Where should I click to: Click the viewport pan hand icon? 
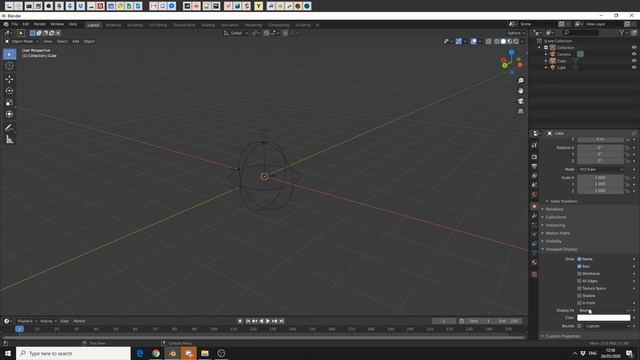click(x=520, y=91)
